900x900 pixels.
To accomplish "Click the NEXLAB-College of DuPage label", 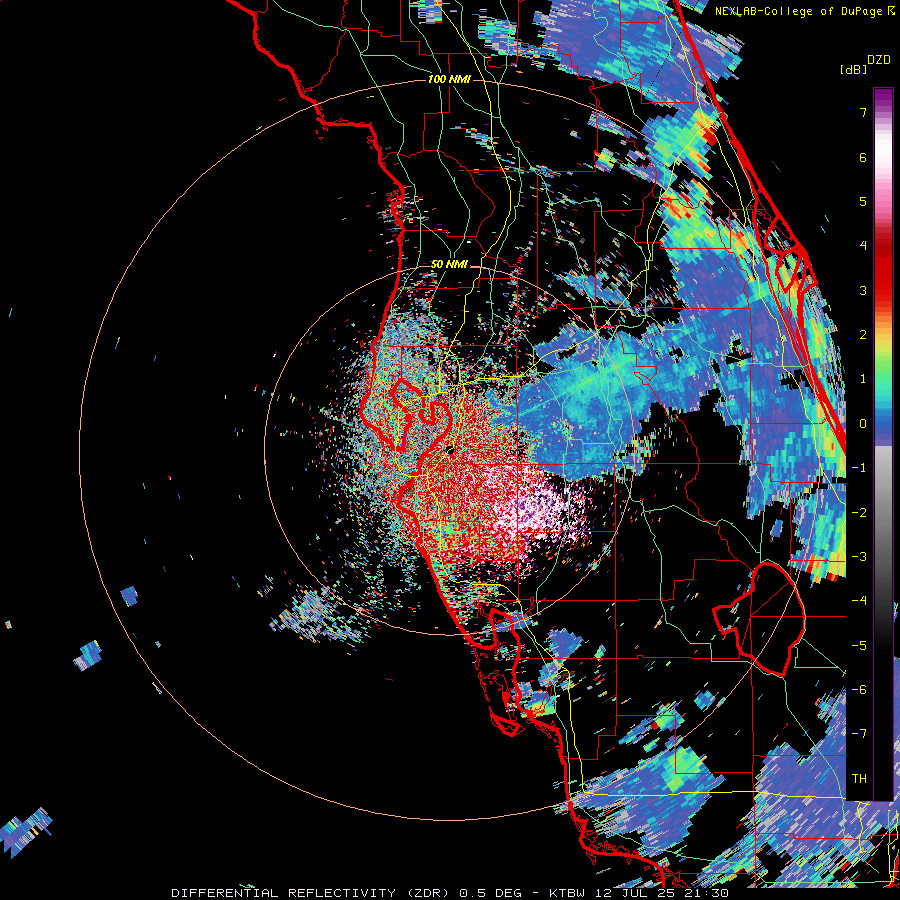I will point(800,11).
